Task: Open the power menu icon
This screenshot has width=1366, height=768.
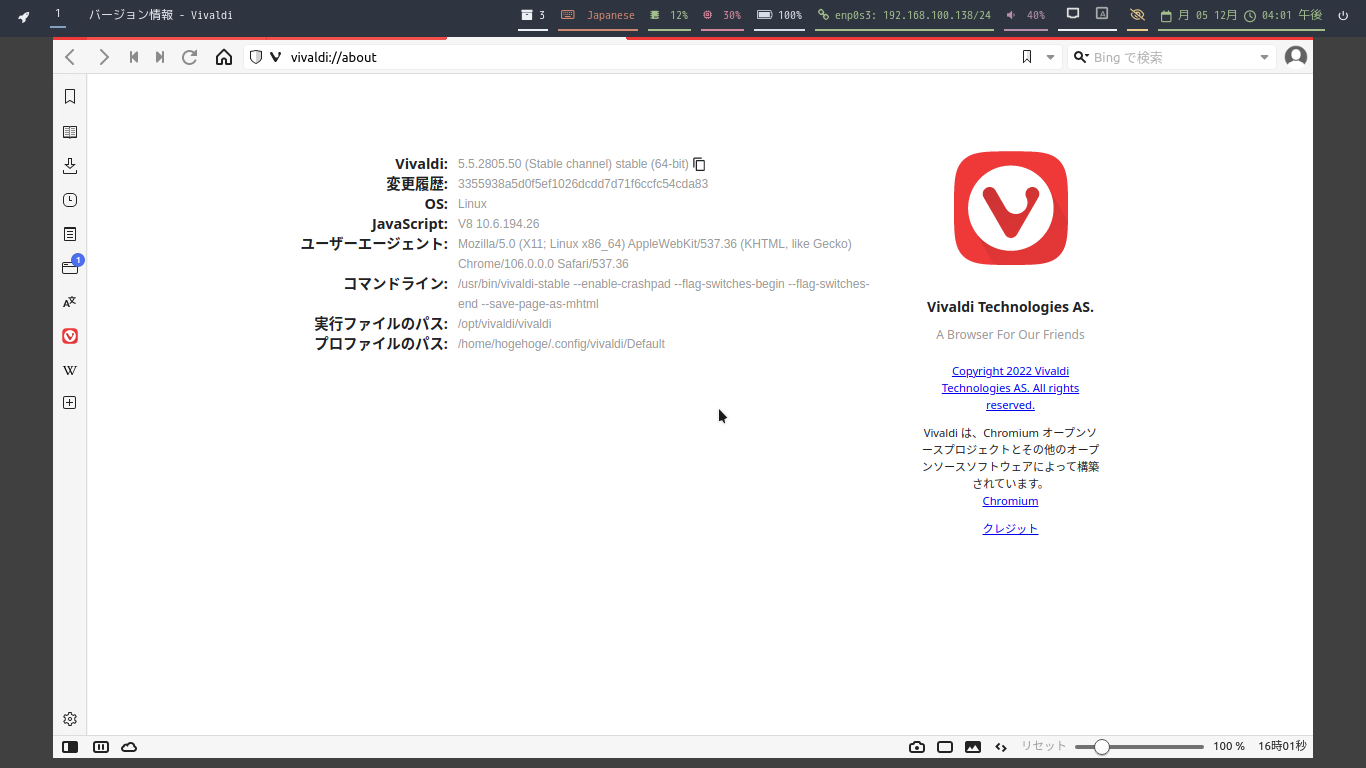Action: (1344, 15)
